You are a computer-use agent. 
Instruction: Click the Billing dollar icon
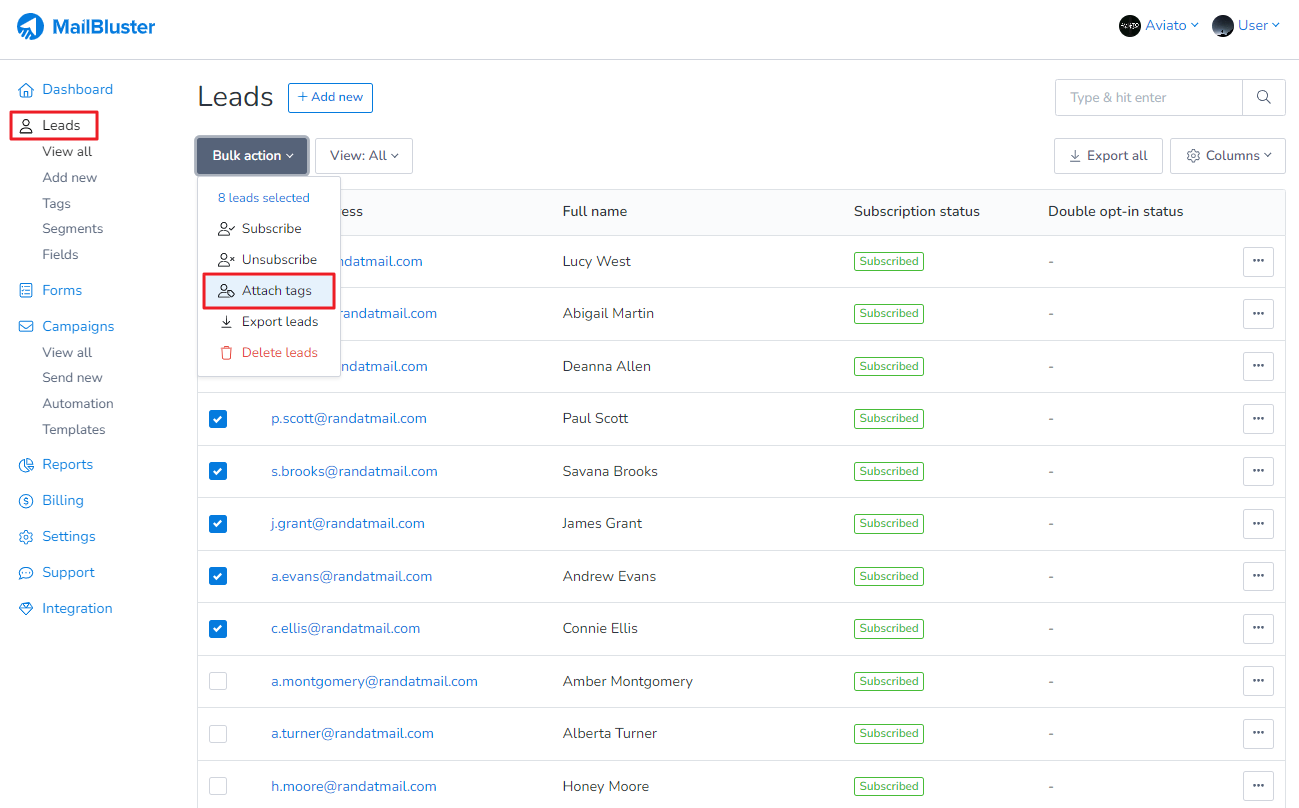click(26, 501)
